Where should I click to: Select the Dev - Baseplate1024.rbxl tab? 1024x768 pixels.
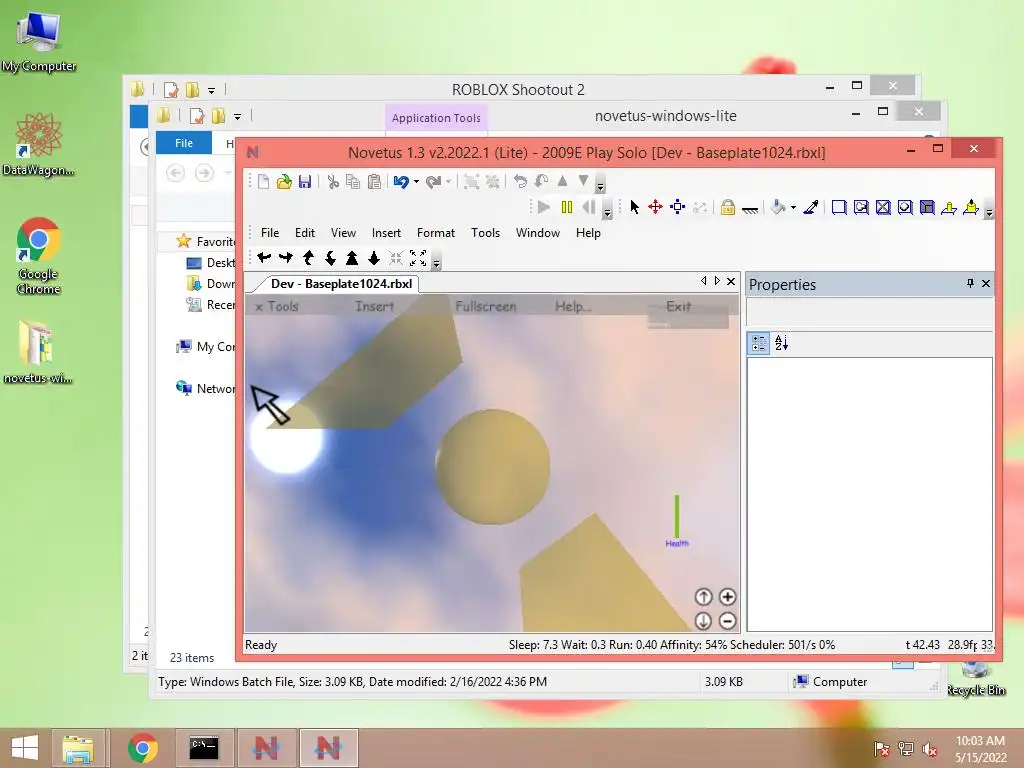click(x=341, y=283)
